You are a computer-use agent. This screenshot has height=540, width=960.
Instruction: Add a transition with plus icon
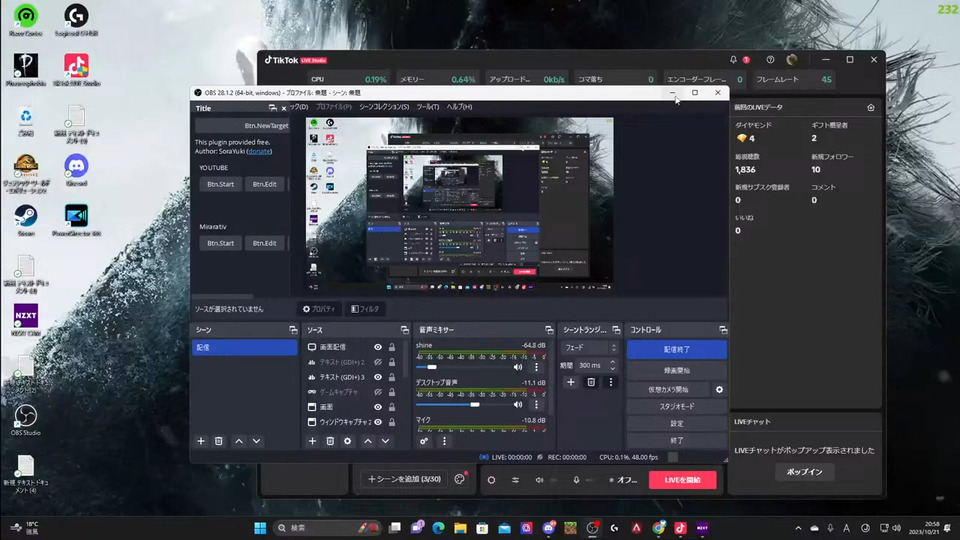point(571,382)
